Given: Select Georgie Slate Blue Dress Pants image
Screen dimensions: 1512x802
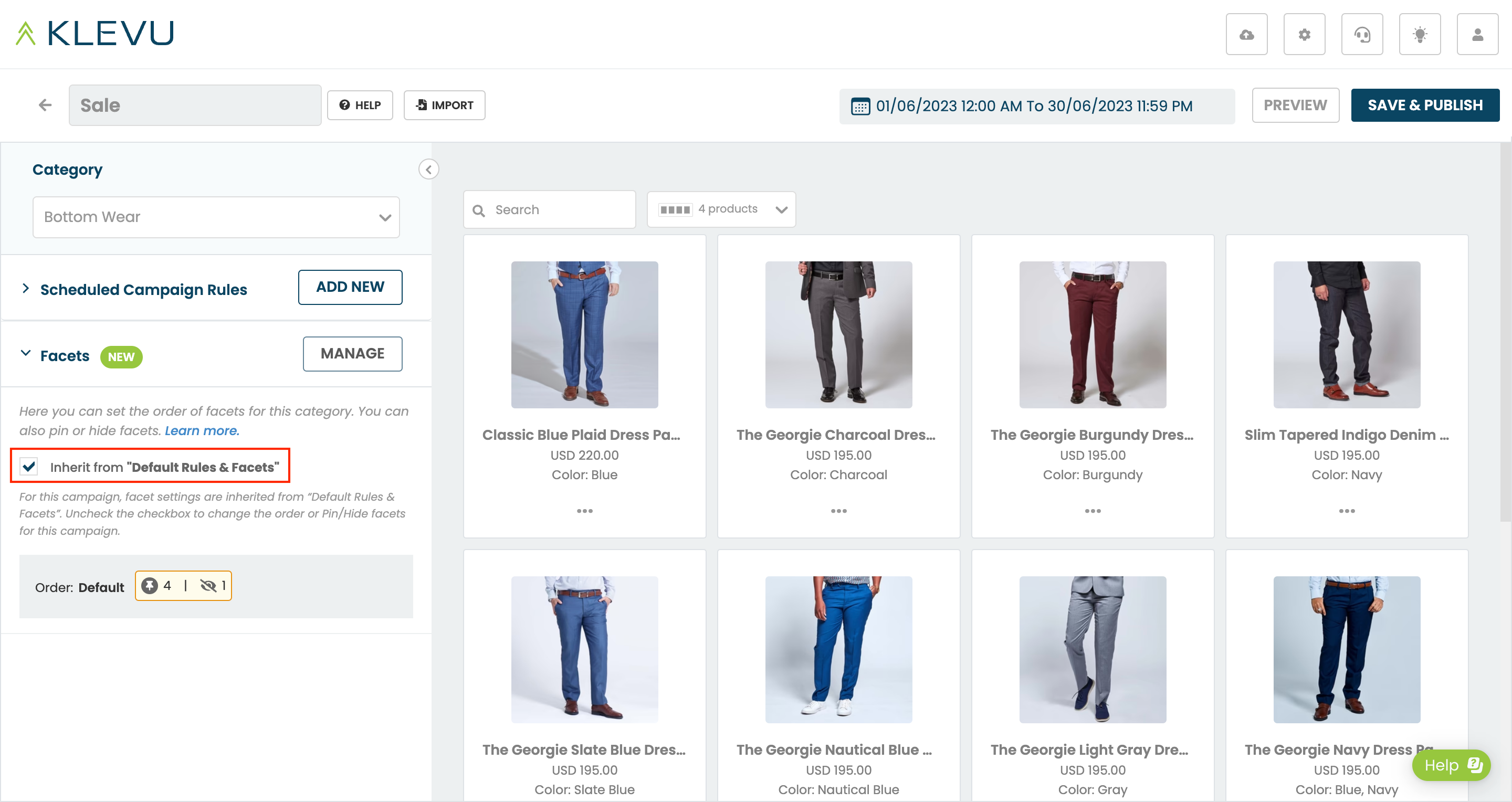Looking at the screenshot, I should [x=585, y=650].
